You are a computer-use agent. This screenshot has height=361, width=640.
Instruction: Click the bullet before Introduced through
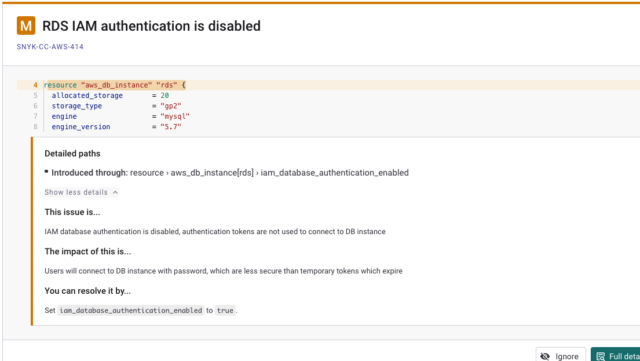pyautogui.click(x=47, y=172)
